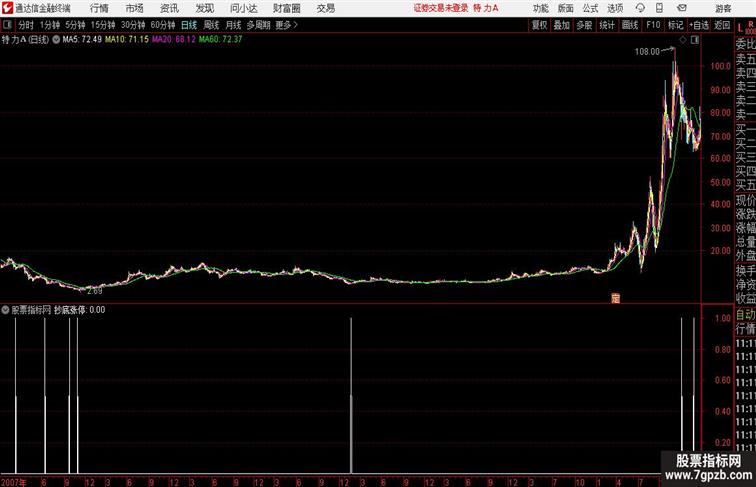Click the mobile phone icon
Image resolution: width=756 pixels, height=487 pixels.
[x=659, y=8]
